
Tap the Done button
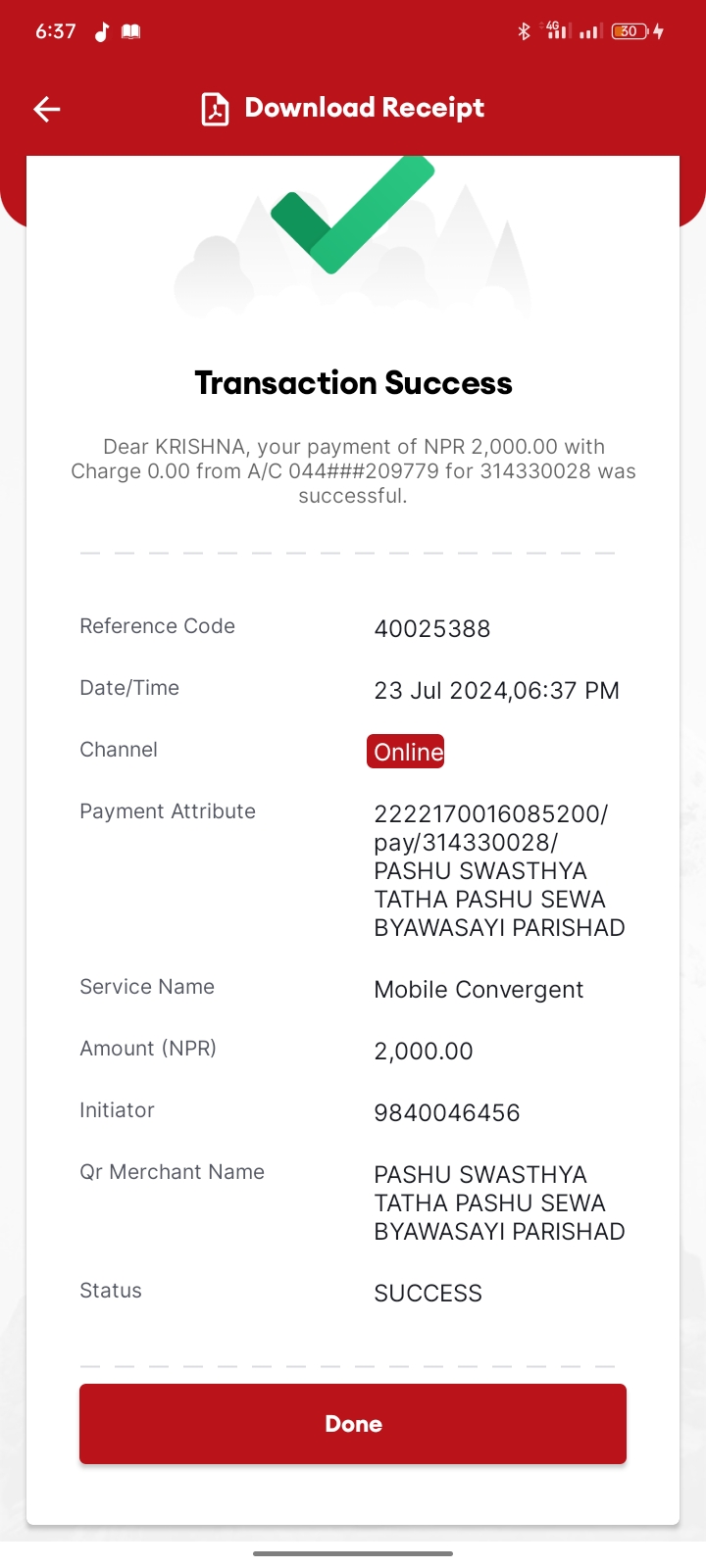[x=353, y=1424]
